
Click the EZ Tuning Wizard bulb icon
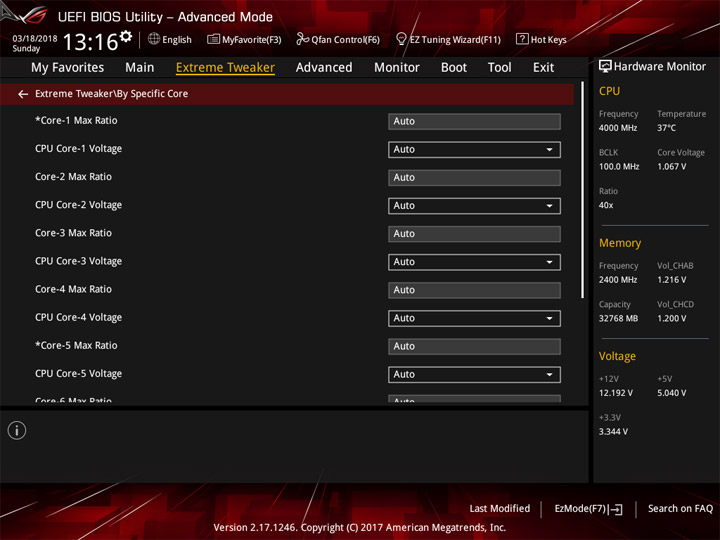401,39
